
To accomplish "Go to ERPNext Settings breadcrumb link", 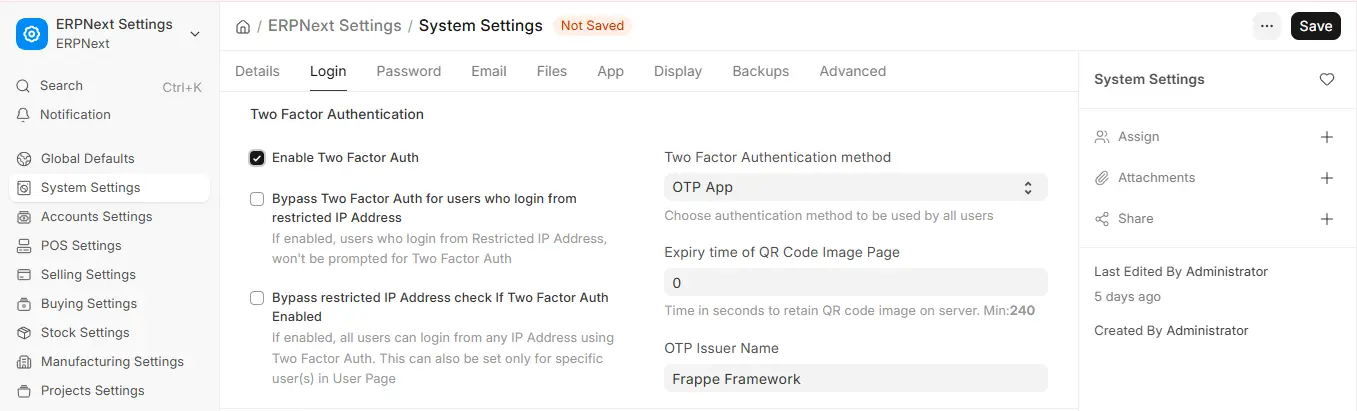I will [x=335, y=26].
